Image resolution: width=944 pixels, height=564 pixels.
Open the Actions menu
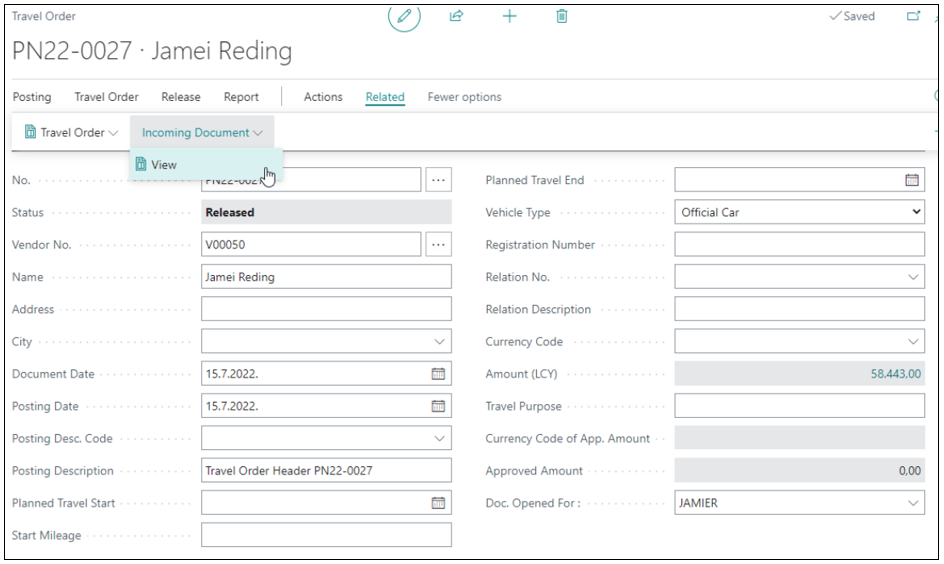323,97
